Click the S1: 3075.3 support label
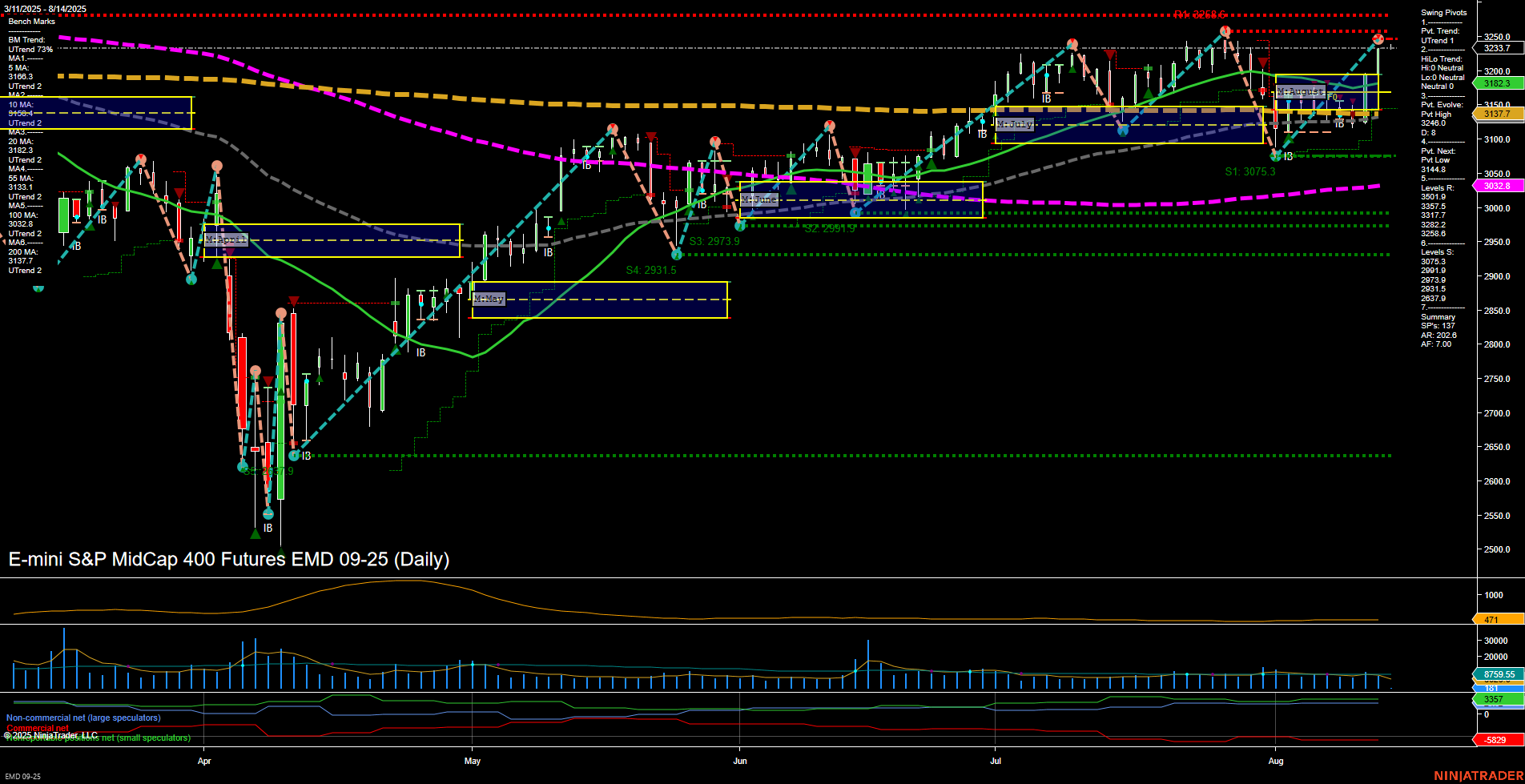Viewport: 1525px width, 784px height. click(x=1249, y=171)
